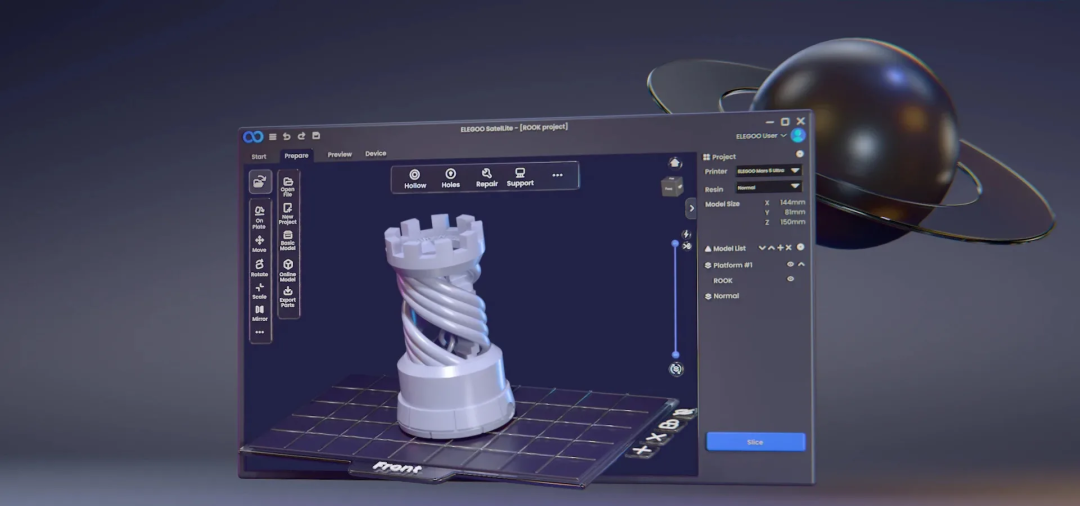Click the user avatar icon
Viewport: 1080px width, 506px height.
coord(798,135)
